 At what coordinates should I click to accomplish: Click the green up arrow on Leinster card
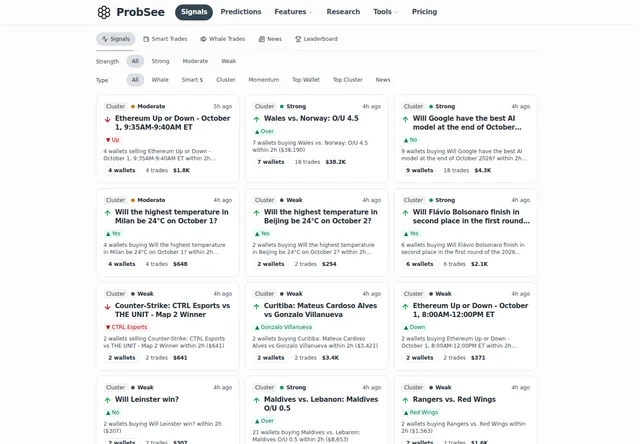point(107,400)
